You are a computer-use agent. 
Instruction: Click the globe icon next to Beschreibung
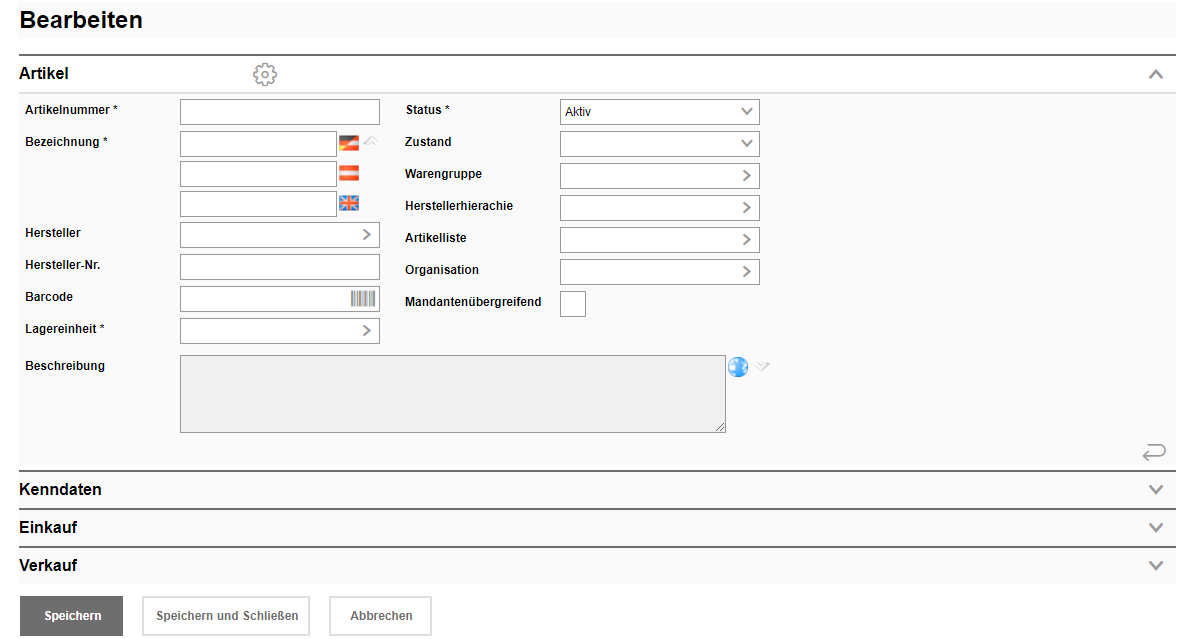click(x=738, y=367)
